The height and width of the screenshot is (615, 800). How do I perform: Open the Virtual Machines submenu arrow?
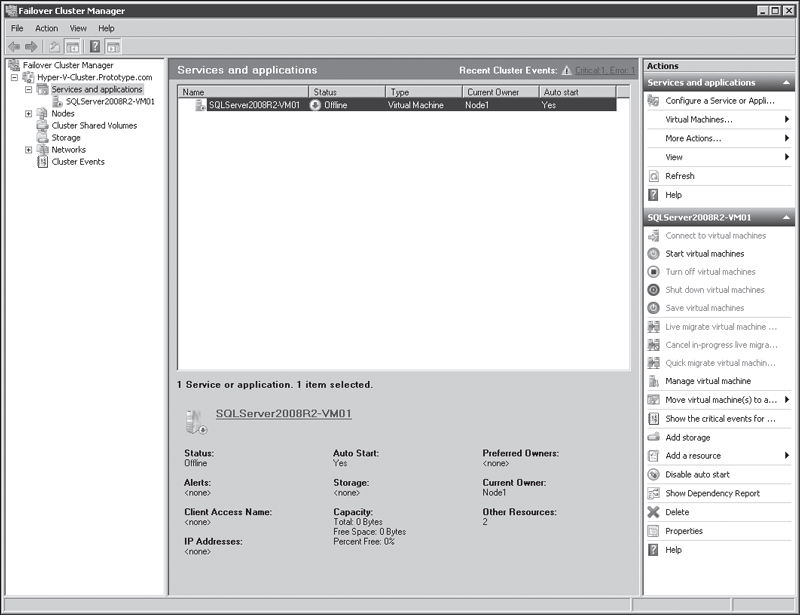tap(787, 119)
